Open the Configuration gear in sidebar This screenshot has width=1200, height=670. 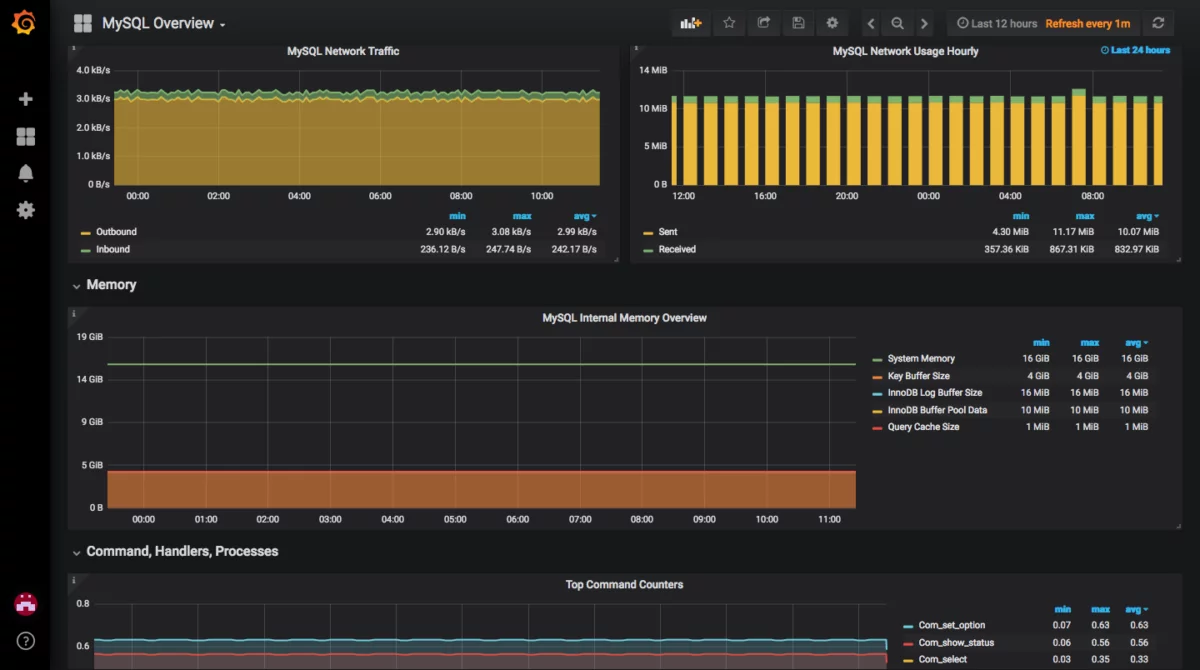click(x=26, y=210)
